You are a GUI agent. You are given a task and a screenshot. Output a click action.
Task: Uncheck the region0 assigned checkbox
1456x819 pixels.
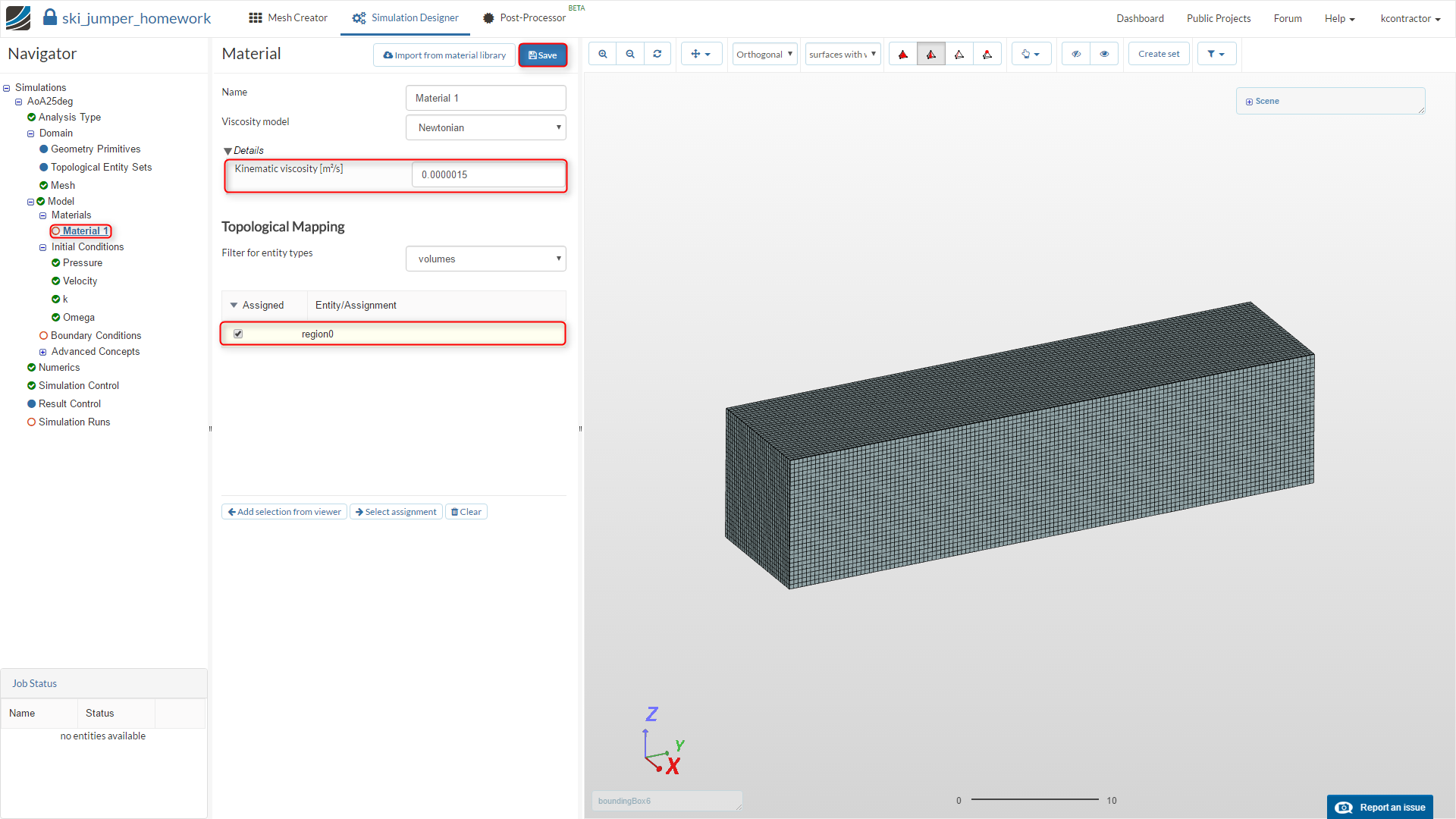(238, 334)
